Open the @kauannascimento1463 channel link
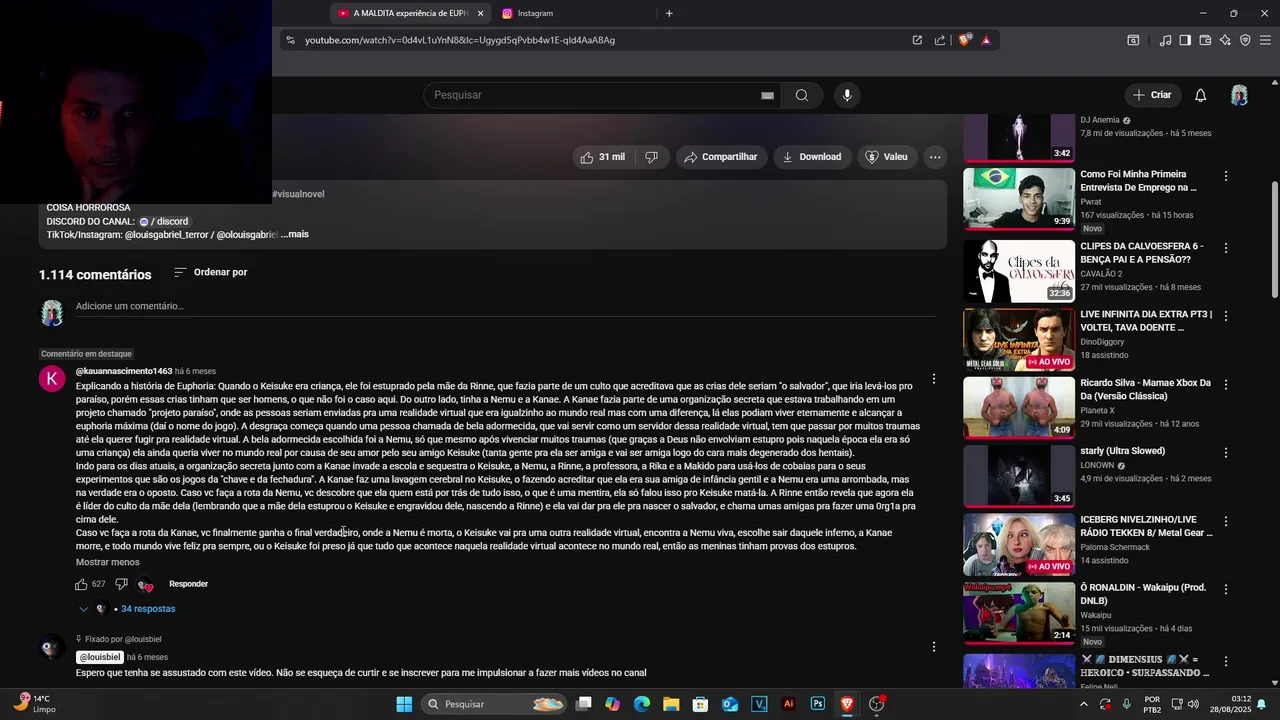 pyautogui.click(x=124, y=371)
